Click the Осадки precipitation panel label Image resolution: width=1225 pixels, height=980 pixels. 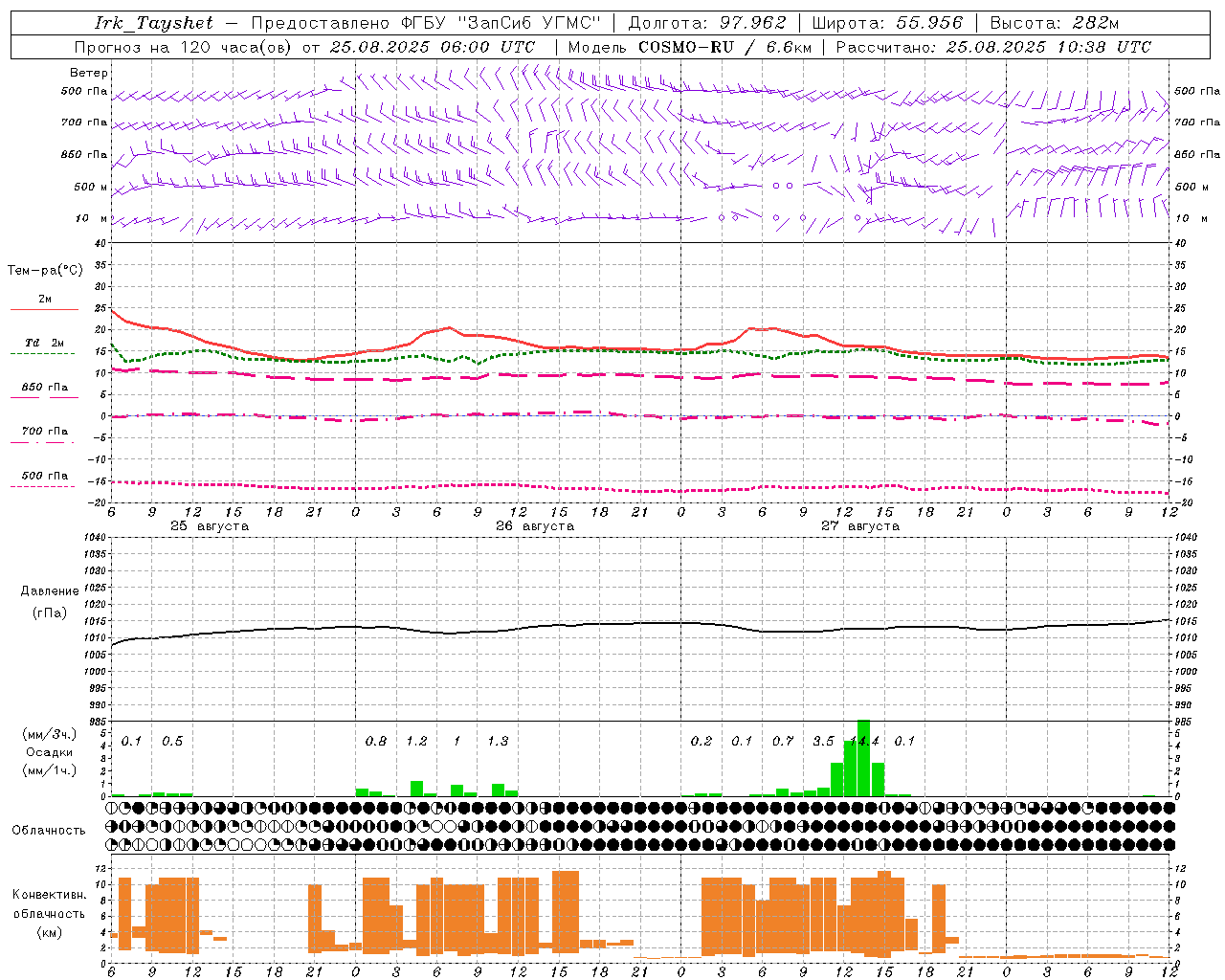point(50,752)
